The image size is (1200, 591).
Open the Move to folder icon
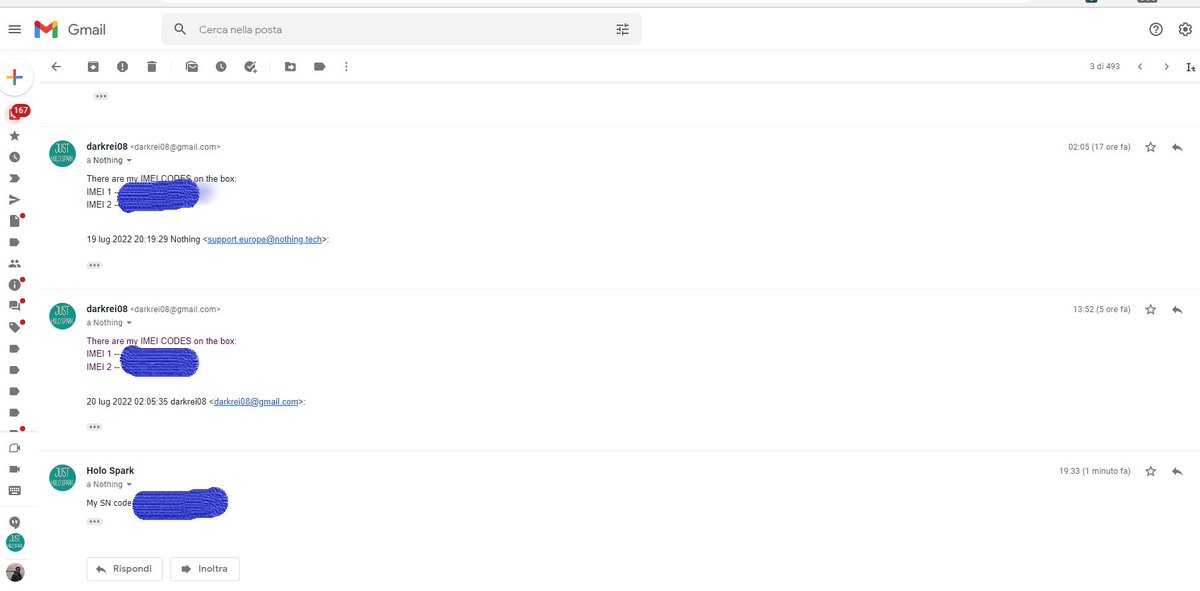pos(290,67)
